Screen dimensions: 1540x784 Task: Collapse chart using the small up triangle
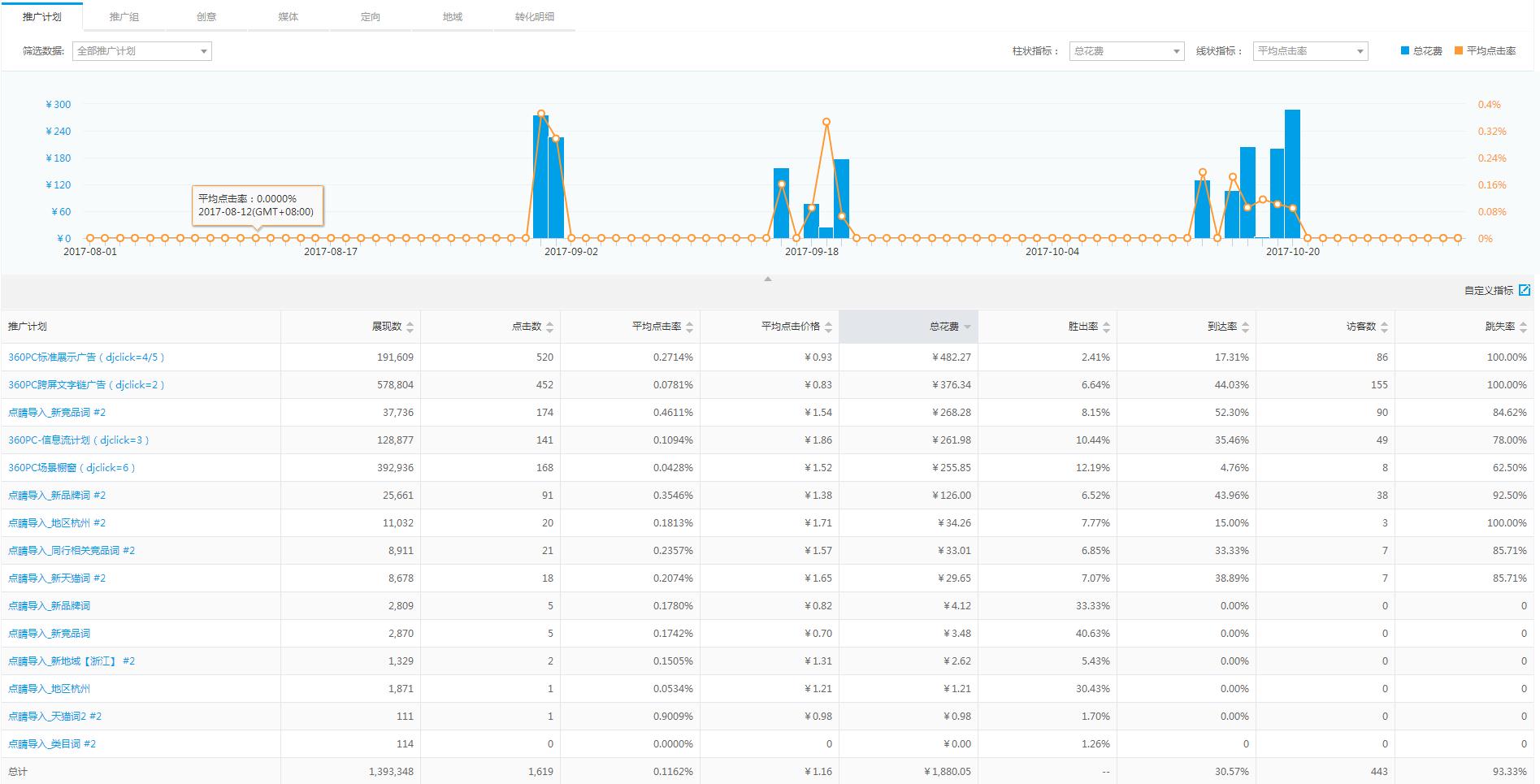coord(767,279)
